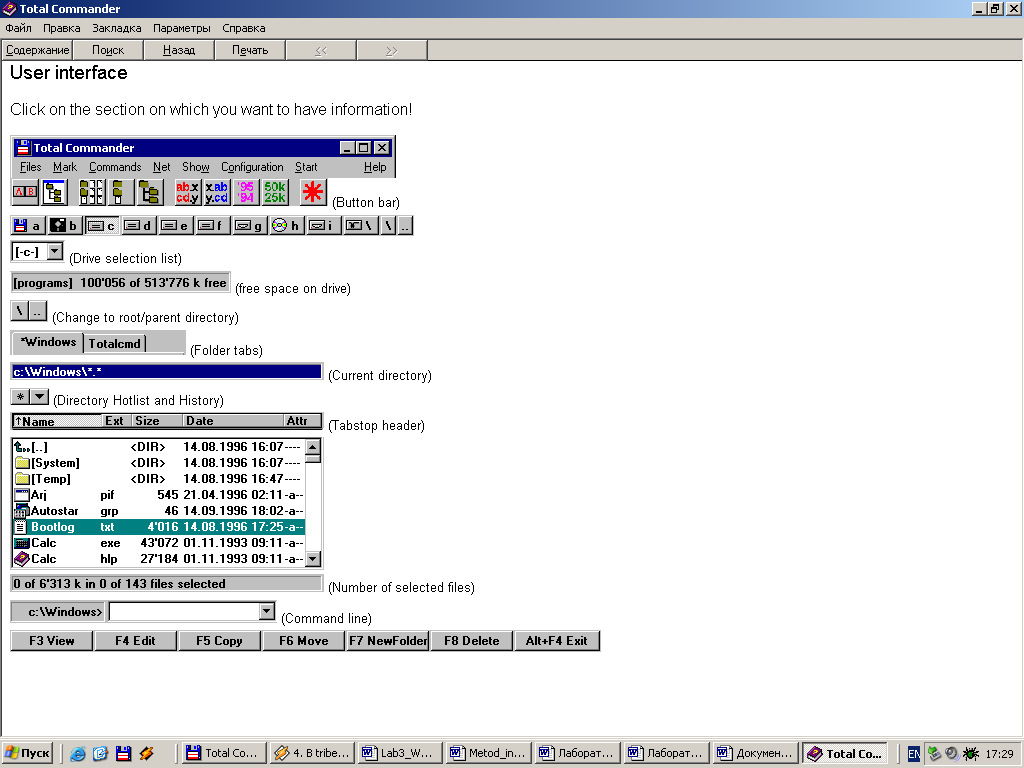The height and width of the screenshot is (768, 1024).
Task: Select CD-ROM drive h button
Action: coord(286,226)
